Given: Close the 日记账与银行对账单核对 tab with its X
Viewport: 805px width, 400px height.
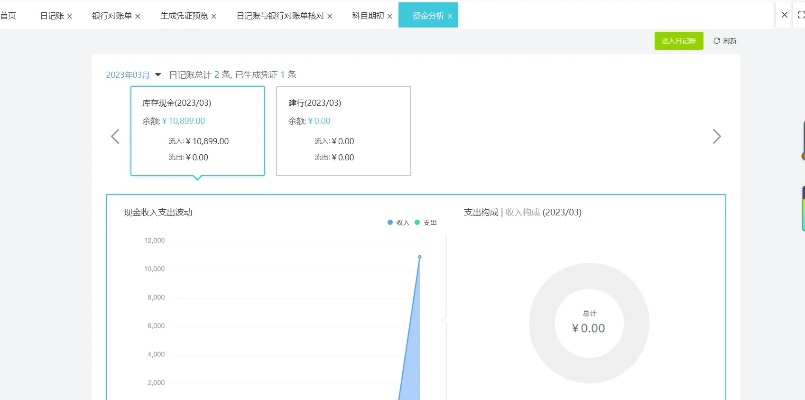Looking at the screenshot, I should coord(330,16).
